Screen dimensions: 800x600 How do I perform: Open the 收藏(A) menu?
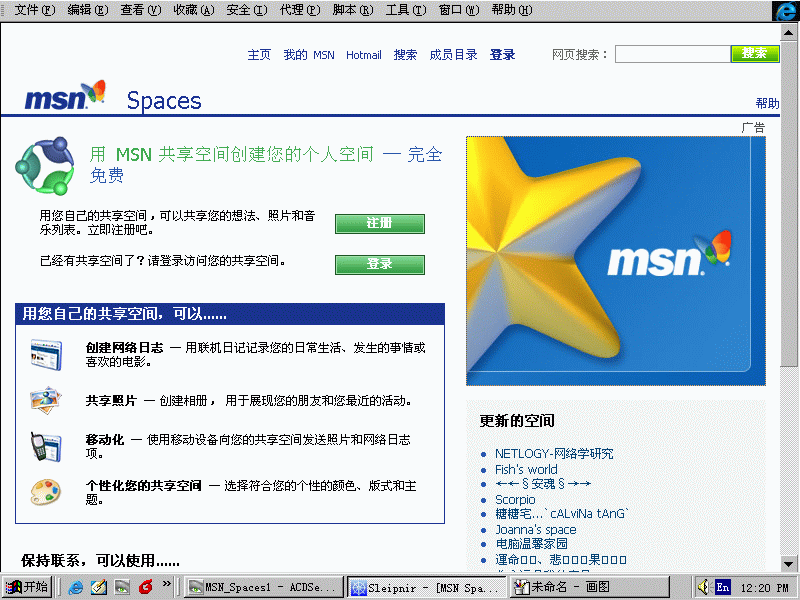click(x=194, y=10)
